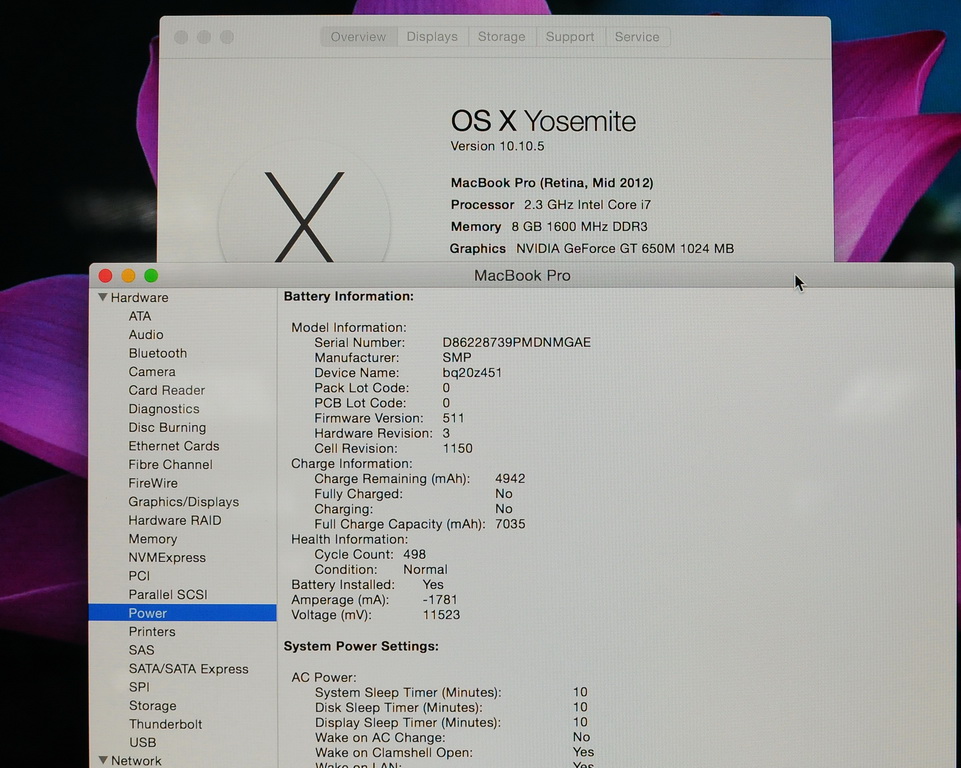Image resolution: width=961 pixels, height=768 pixels.
Task: Click MacBook Pro (Retina, Mid 2012) text
Action: 552,183
